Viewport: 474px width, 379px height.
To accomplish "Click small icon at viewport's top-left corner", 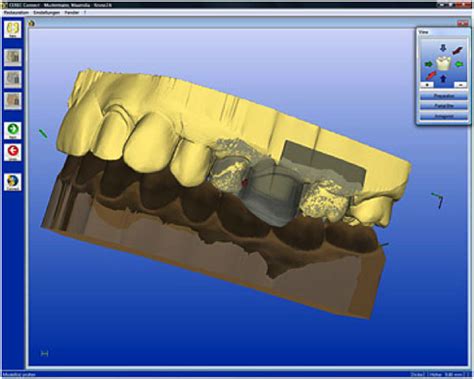I will click(x=32, y=23).
